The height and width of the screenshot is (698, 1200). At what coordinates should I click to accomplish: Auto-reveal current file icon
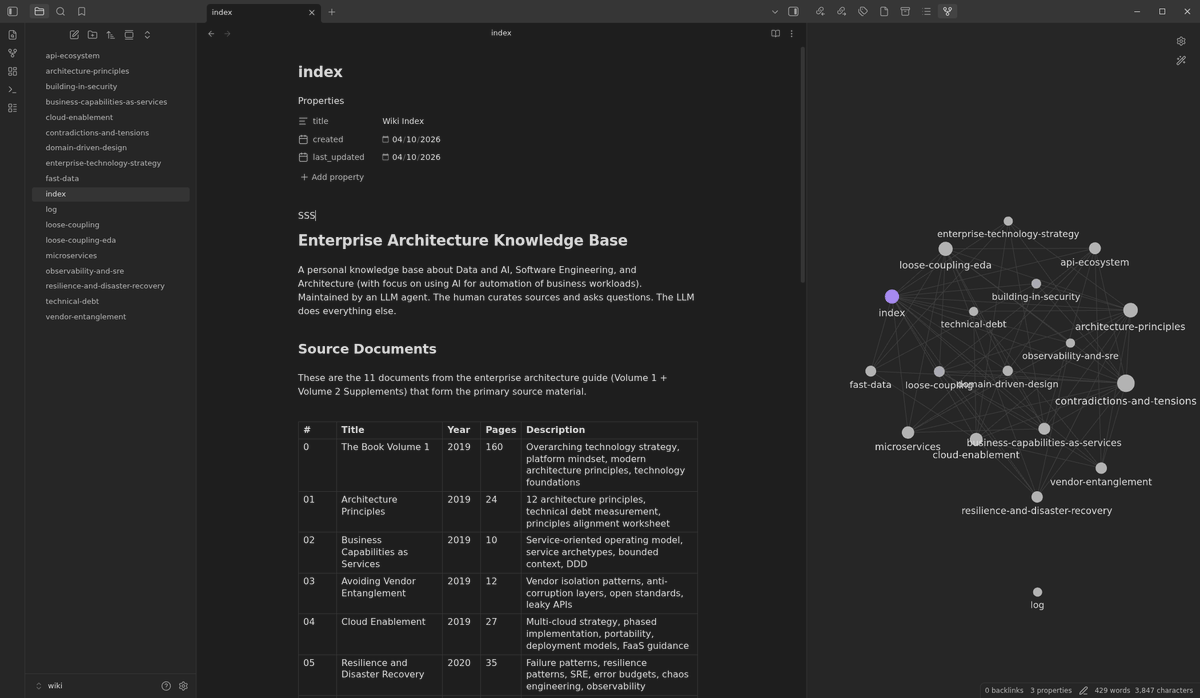[129, 35]
